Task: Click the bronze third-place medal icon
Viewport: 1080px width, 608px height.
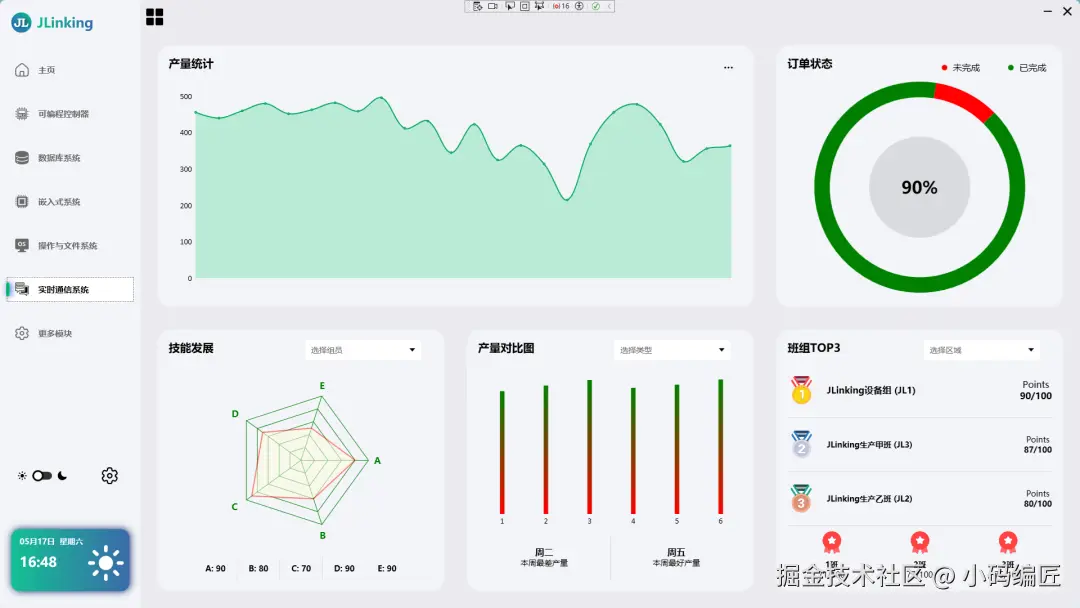Action: click(x=801, y=498)
